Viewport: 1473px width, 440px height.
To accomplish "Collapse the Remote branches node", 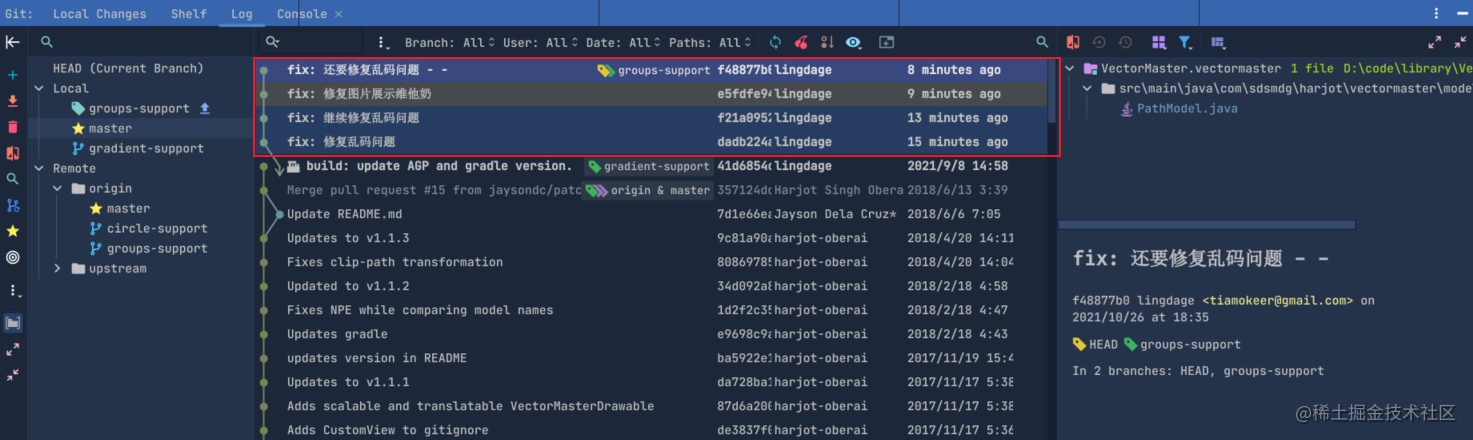I will pos(38,168).
